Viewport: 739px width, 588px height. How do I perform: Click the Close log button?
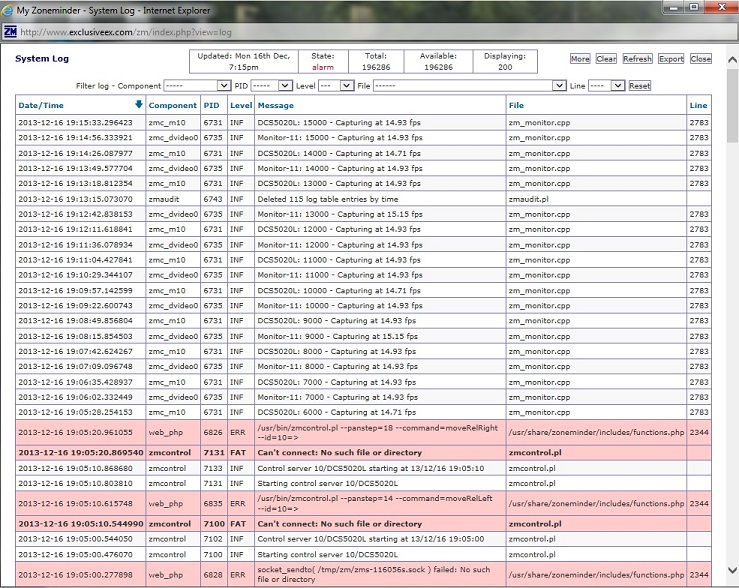click(x=701, y=59)
